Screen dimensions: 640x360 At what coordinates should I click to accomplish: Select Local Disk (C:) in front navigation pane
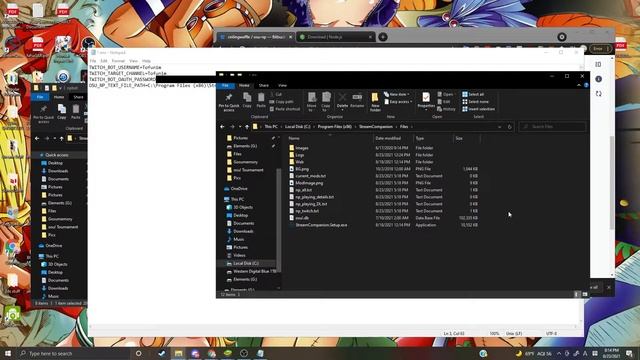point(246,264)
